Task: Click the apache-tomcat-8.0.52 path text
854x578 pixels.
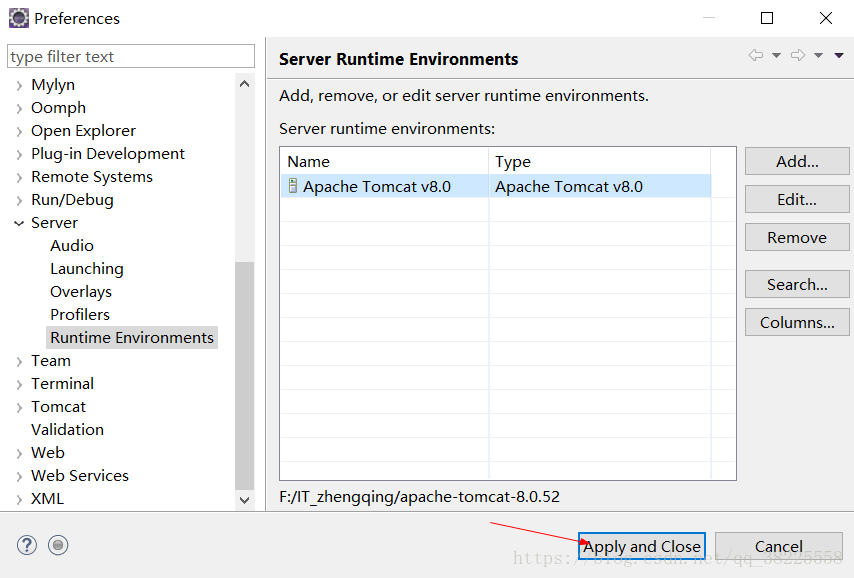Action: 419,496
